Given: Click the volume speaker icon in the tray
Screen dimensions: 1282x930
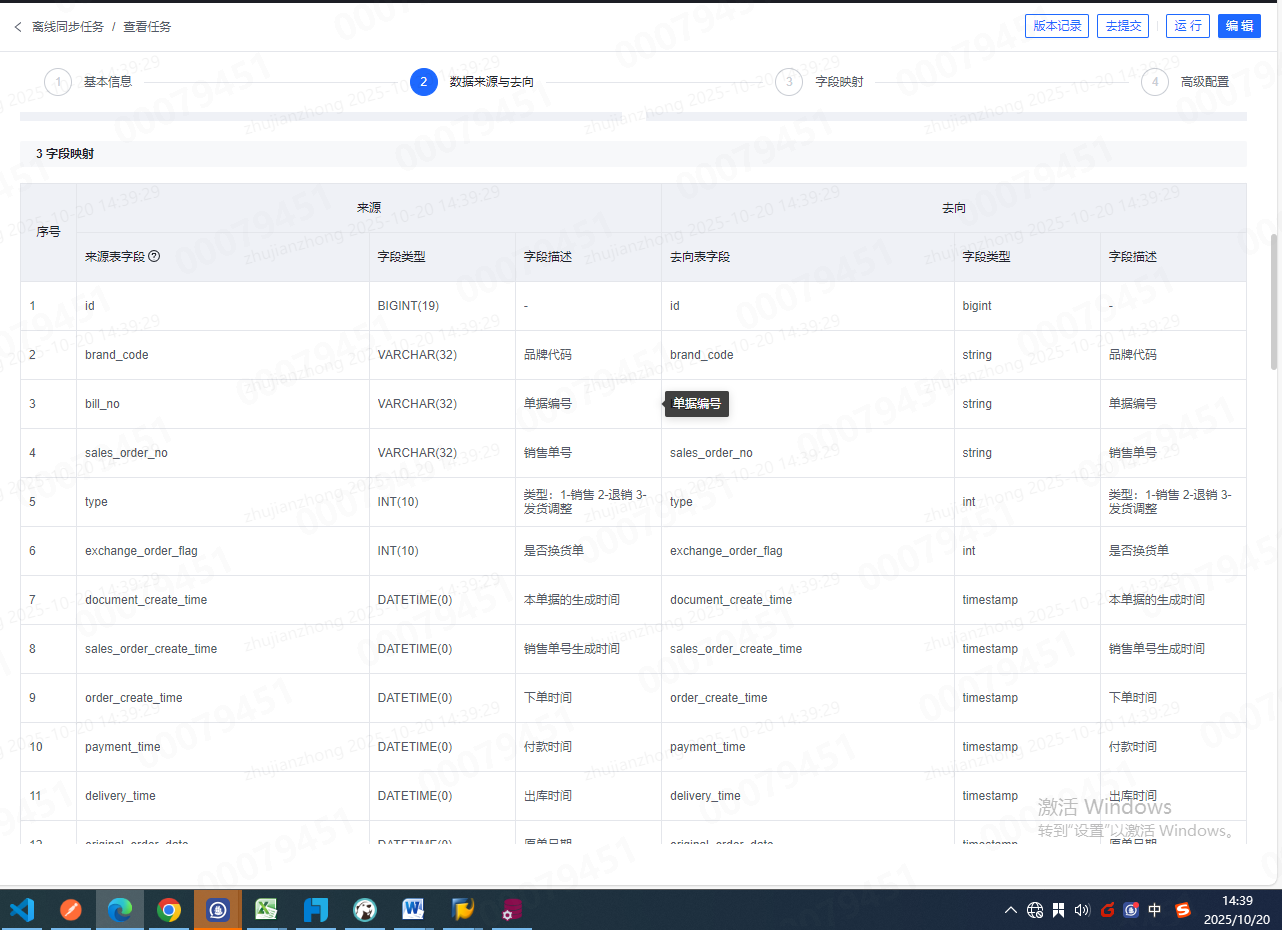Looking at the screenshot, I should coord(1081,910).
